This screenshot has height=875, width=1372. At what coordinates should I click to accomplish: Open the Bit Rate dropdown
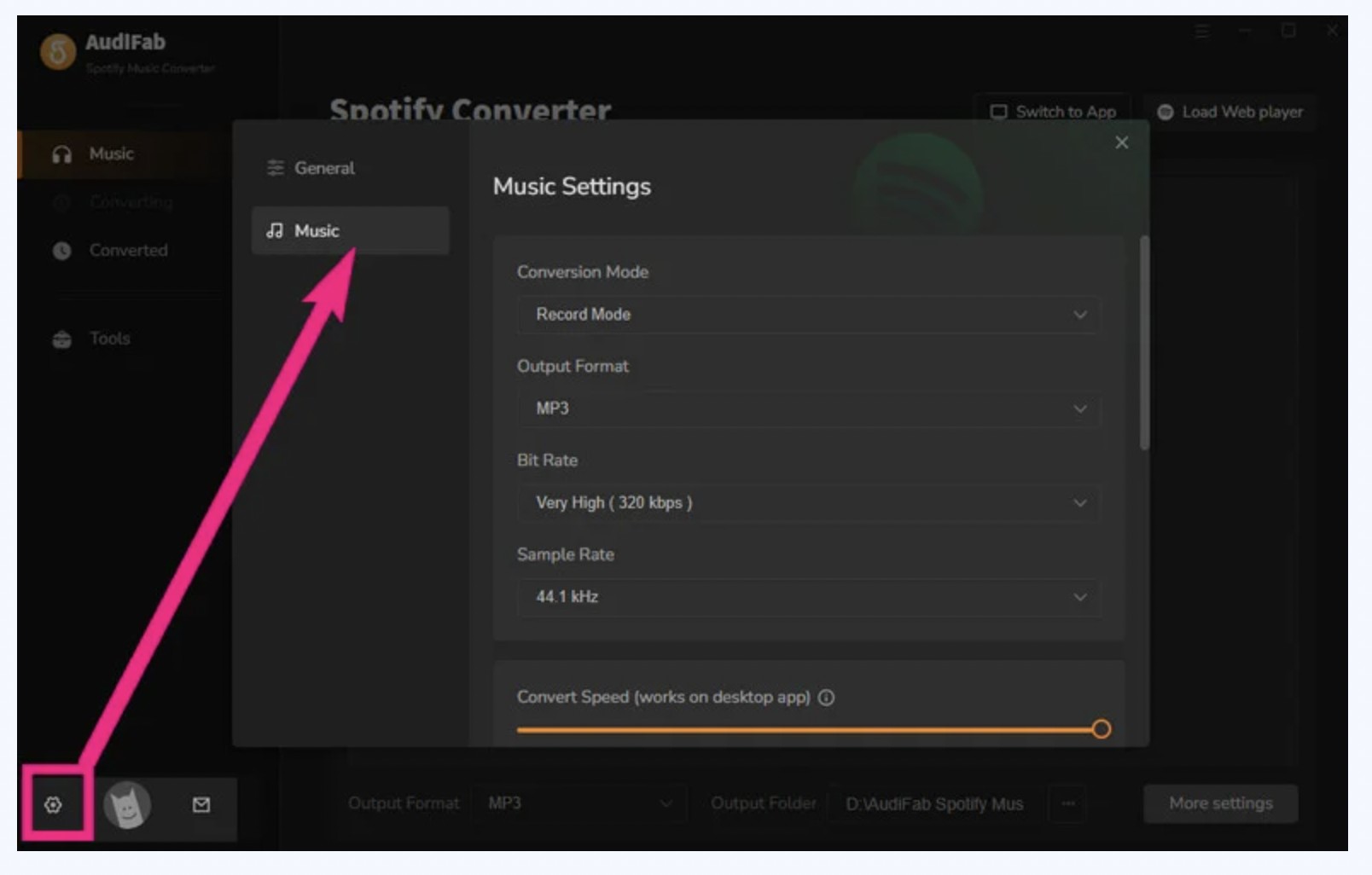pyautogui.click(x=808, y=502)
